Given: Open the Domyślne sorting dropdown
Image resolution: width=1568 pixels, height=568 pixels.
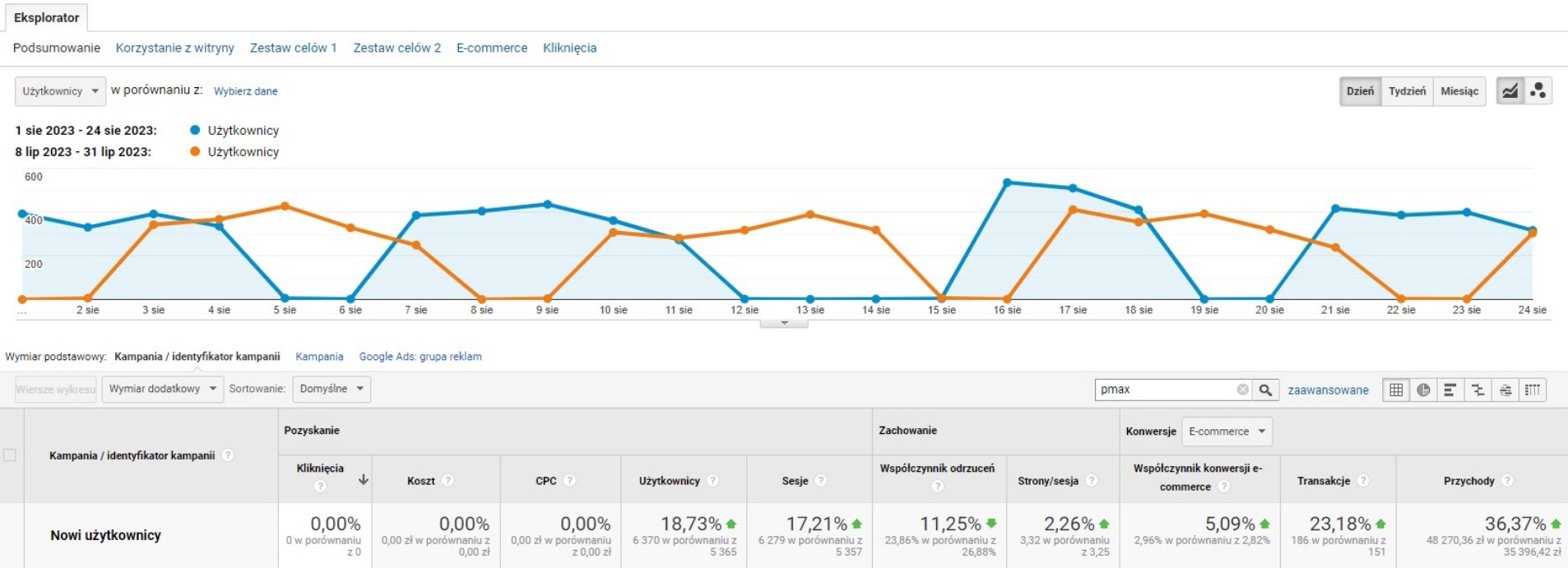Looking at the screenshot, I should (332, 389).
